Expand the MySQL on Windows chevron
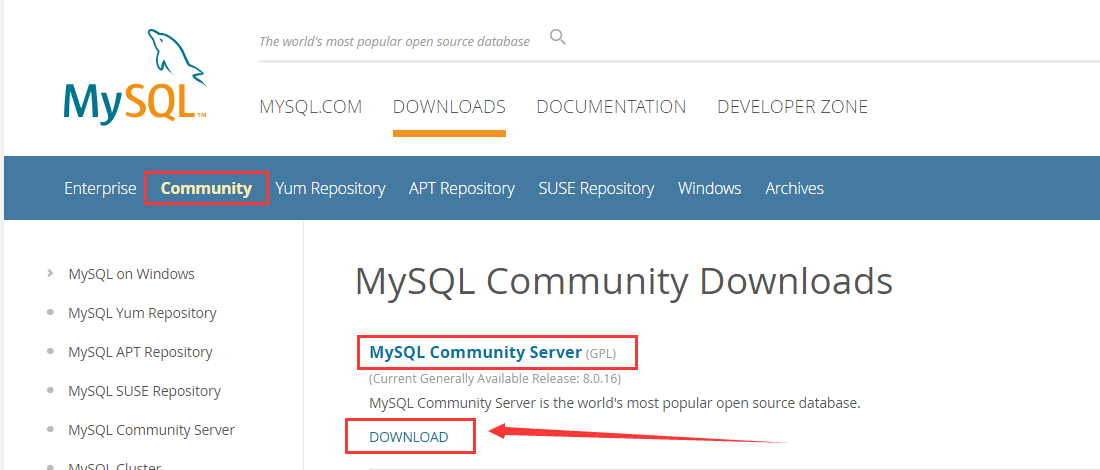 (50, 273)
